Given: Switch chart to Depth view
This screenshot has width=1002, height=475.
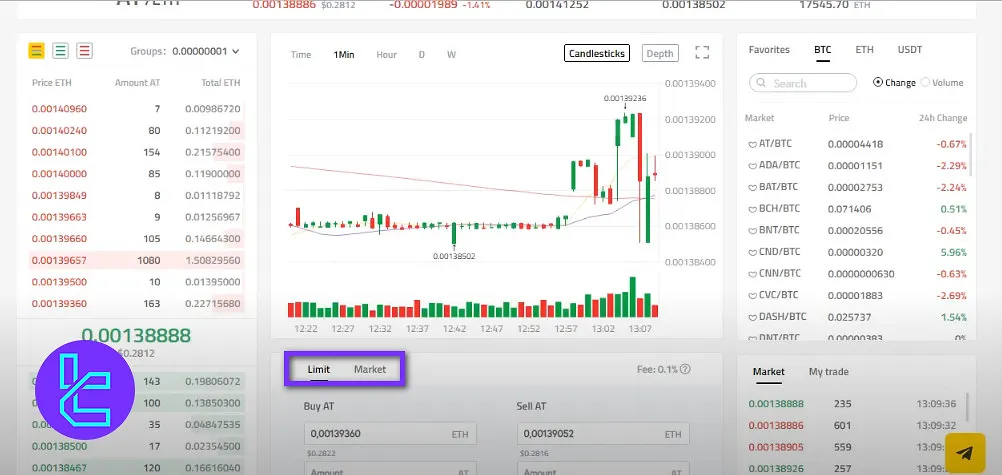Looking at the screenshot, I should [x=659, y=54].
